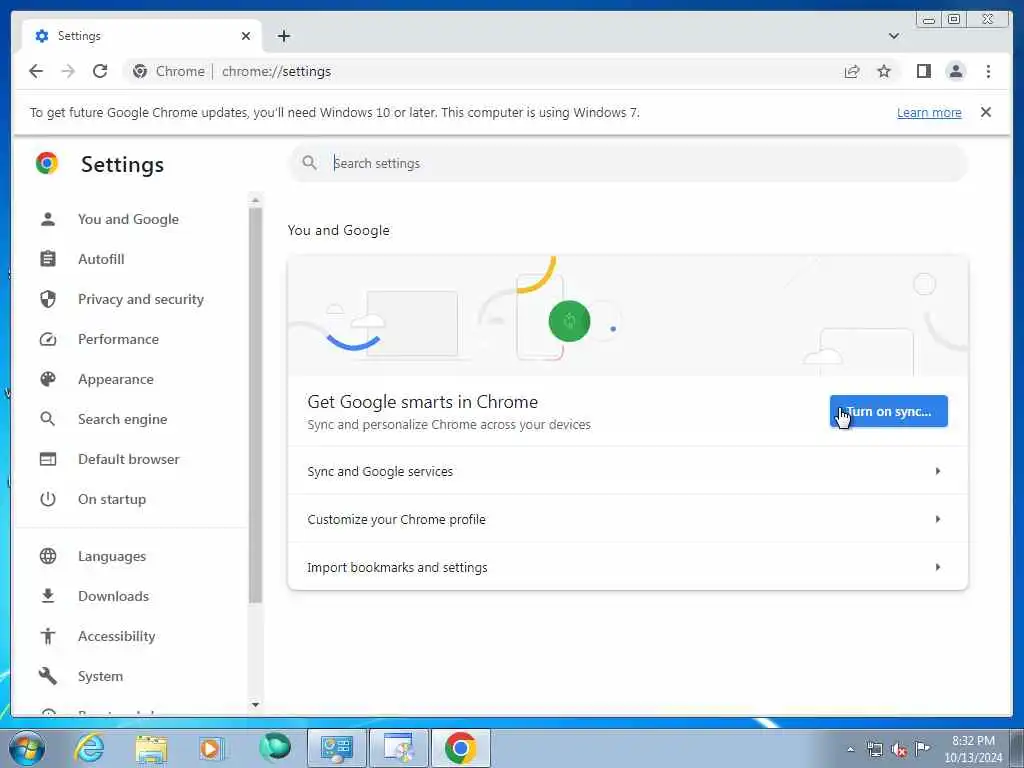This screenshot has height=768, width=1024.
Task: Click the sidebar scrollbar up arrow
Action: coord(255,200)
